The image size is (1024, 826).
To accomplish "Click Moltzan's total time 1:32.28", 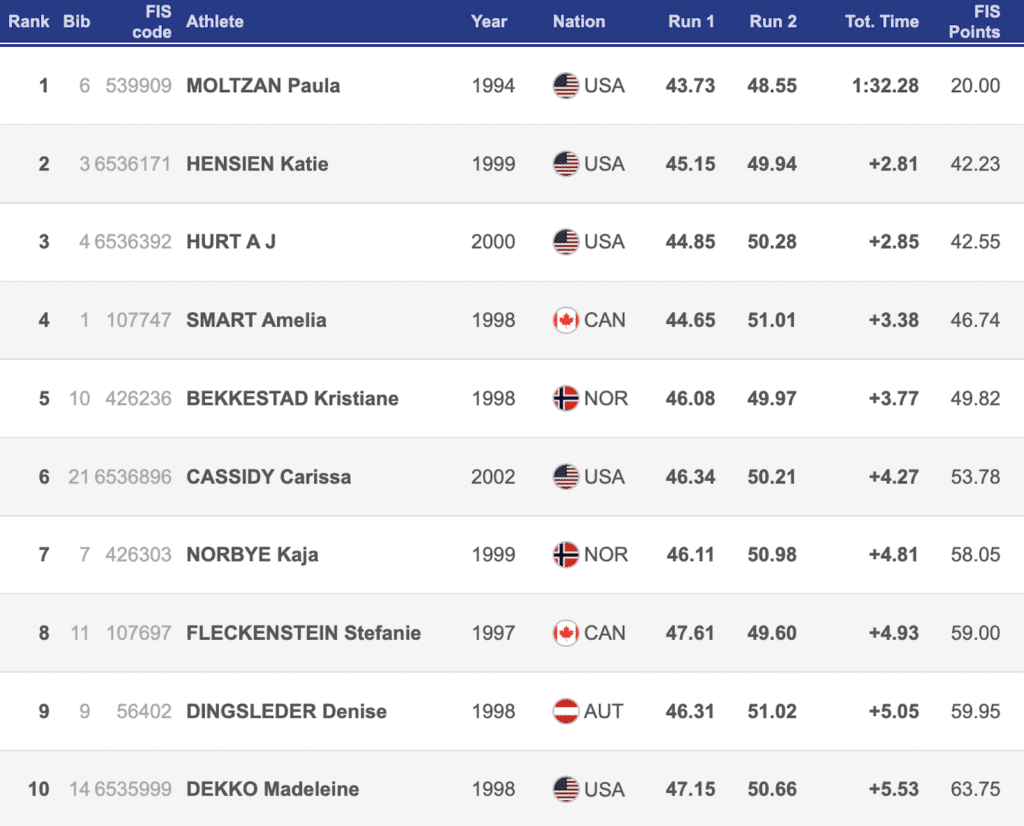I will click(x=885, y=86).
